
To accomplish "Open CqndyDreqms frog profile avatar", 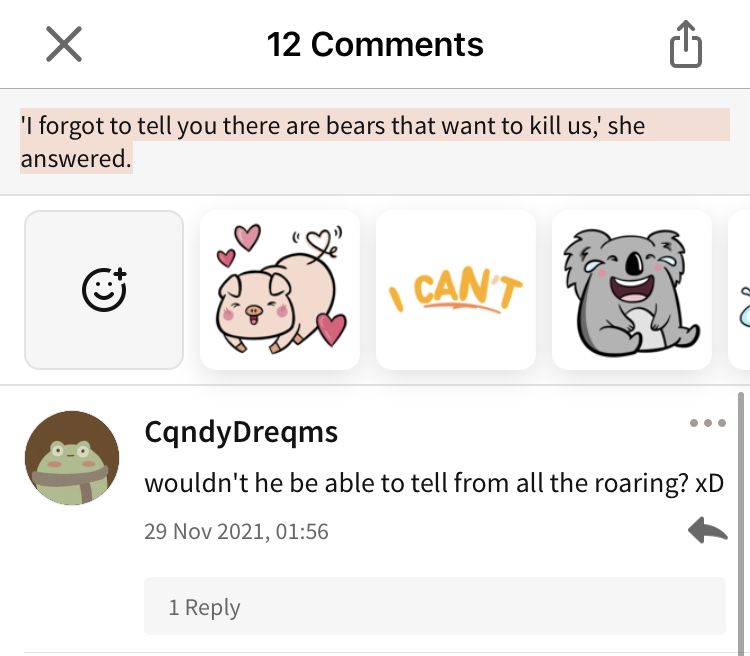I will tap(72, 458).
